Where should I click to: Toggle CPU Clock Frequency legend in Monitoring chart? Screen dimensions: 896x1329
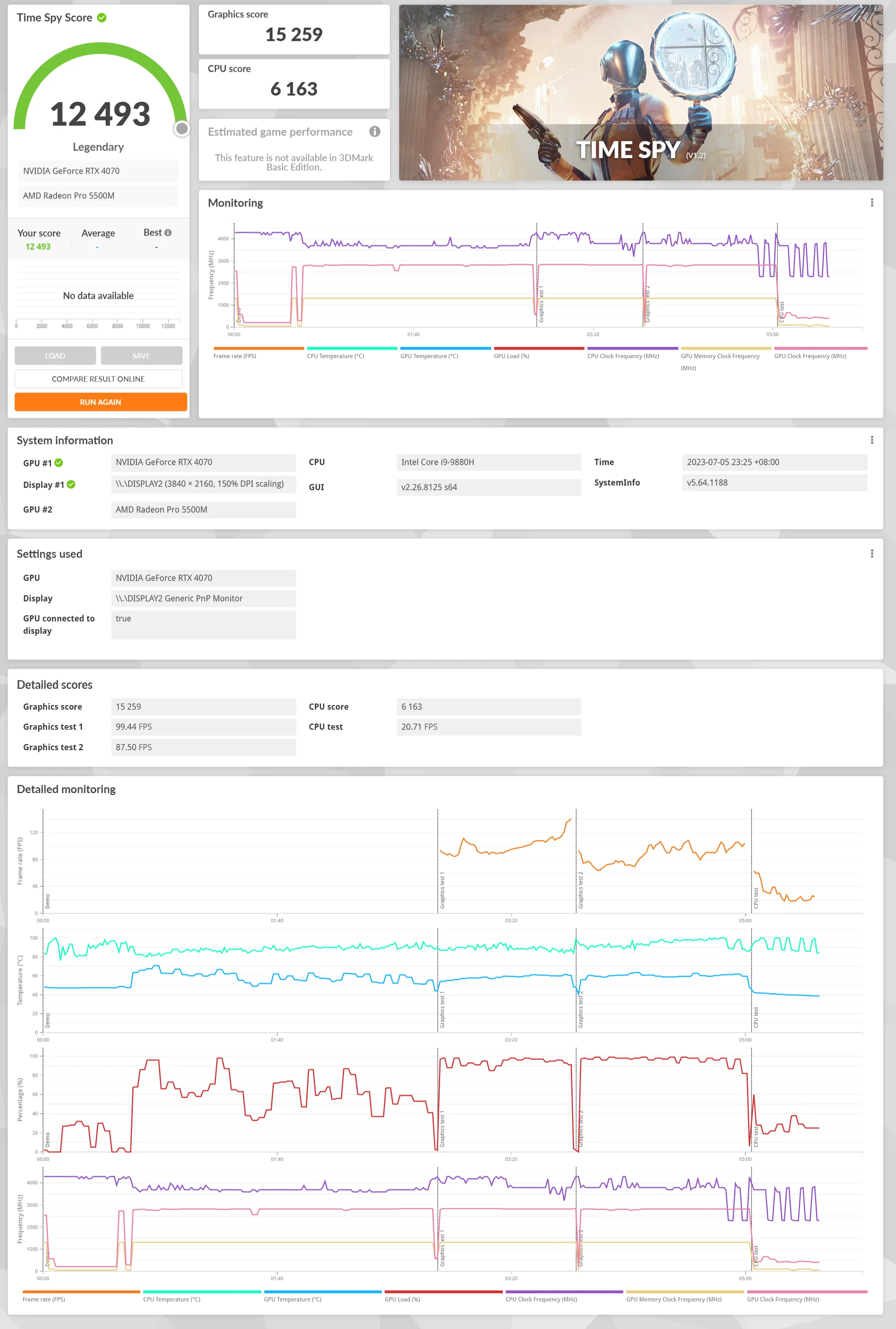click(x=632, y=353)
